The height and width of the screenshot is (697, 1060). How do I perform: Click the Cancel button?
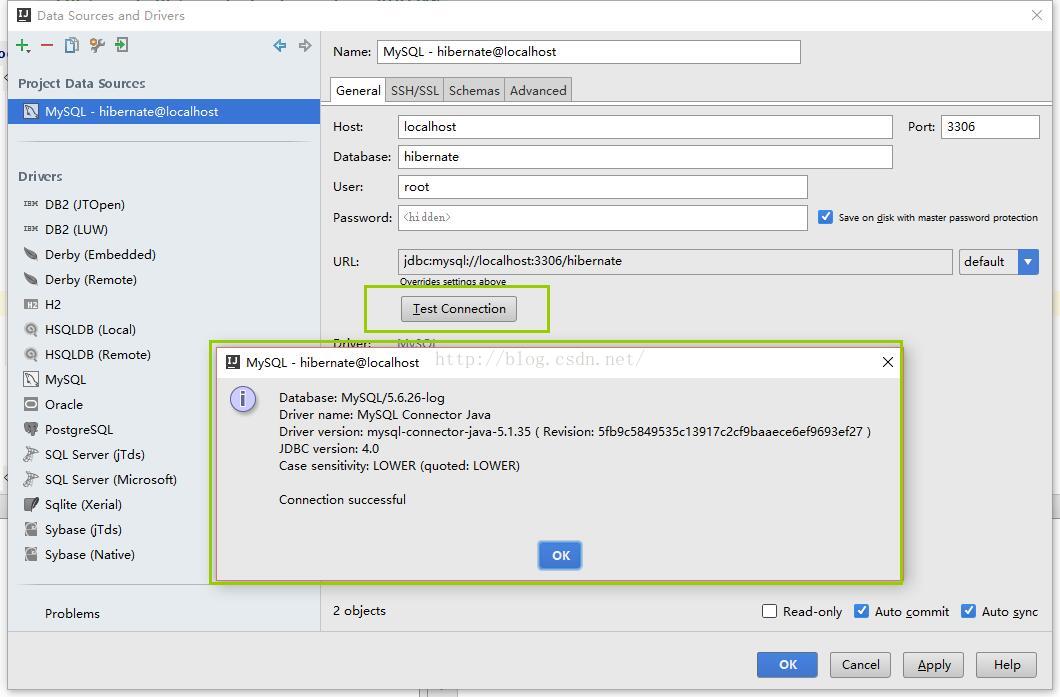coord(861,665)
